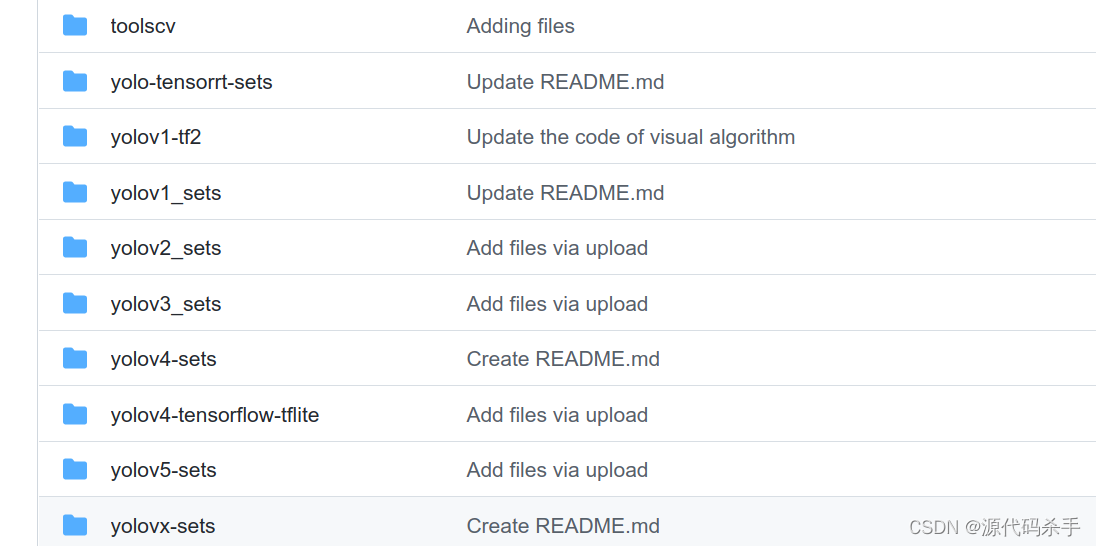Screen dimensions: 1096x546
Task: Click the folder icon beside yolov5-sets
Action: click(75, 470)
